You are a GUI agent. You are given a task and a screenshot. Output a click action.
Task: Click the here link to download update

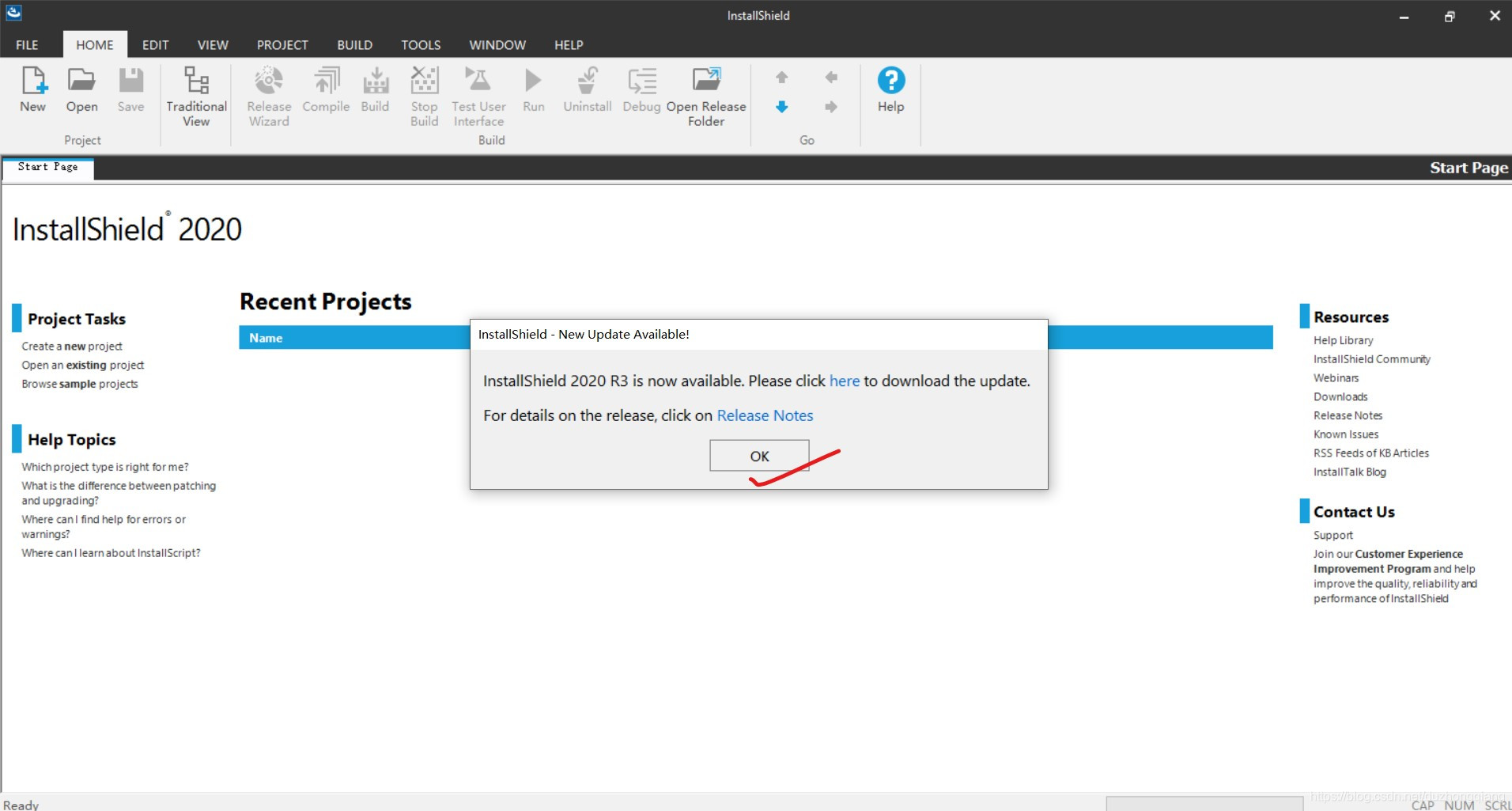(x=844, y=381)
